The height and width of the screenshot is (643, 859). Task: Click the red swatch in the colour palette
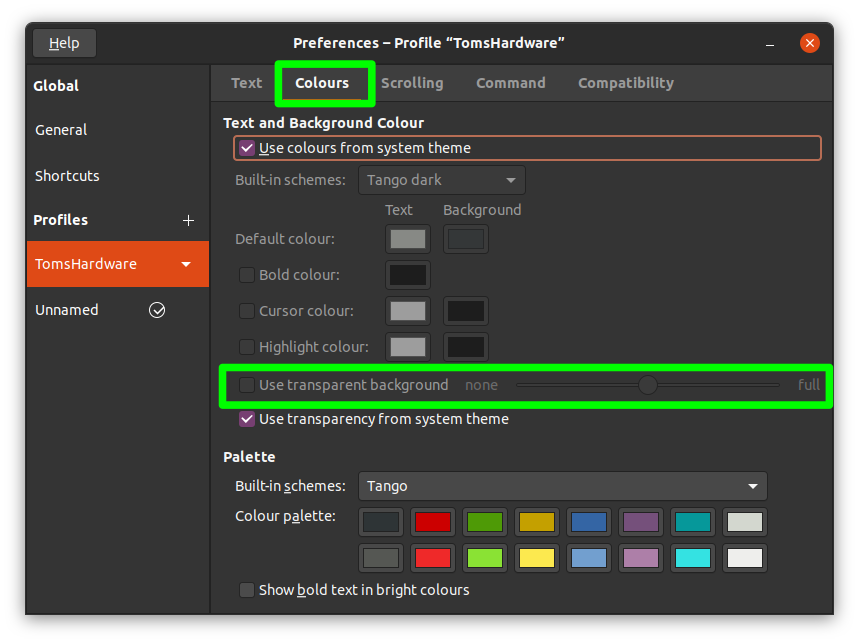coord(432,521)
